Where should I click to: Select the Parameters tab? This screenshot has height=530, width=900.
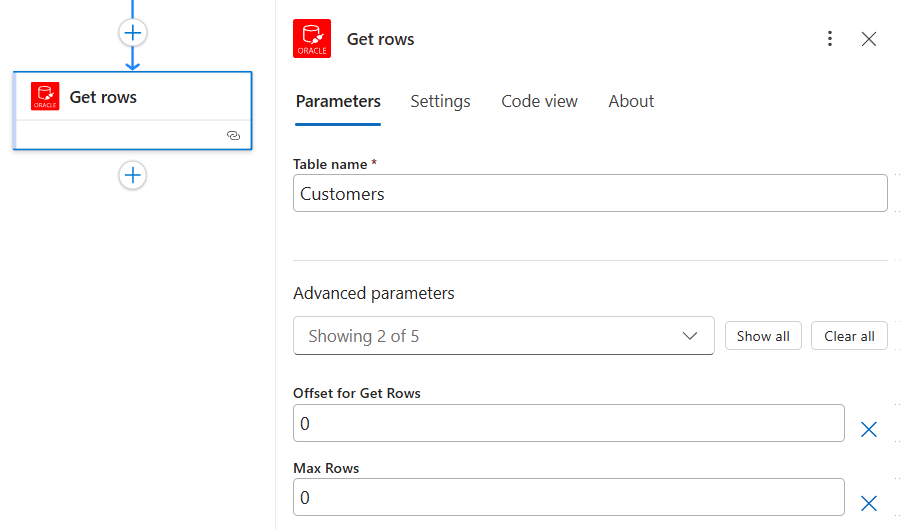[x=338, y=102]
